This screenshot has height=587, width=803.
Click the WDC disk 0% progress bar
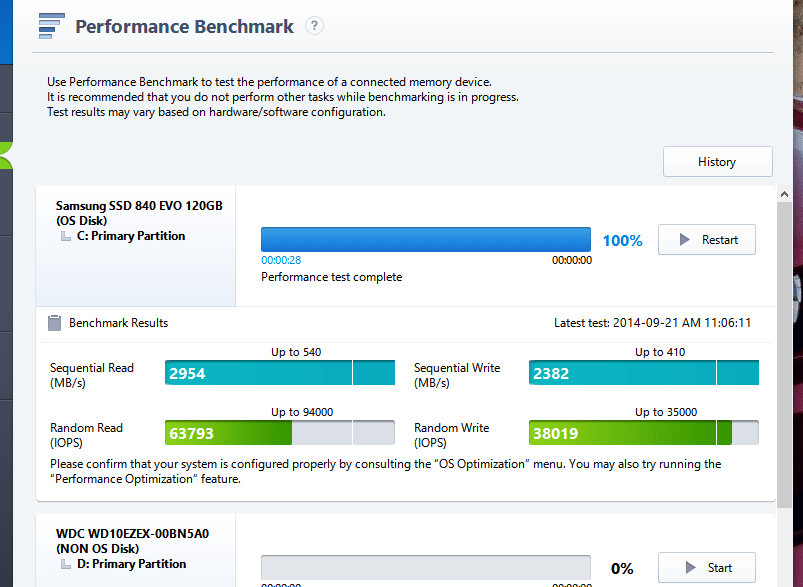(426, 568)
